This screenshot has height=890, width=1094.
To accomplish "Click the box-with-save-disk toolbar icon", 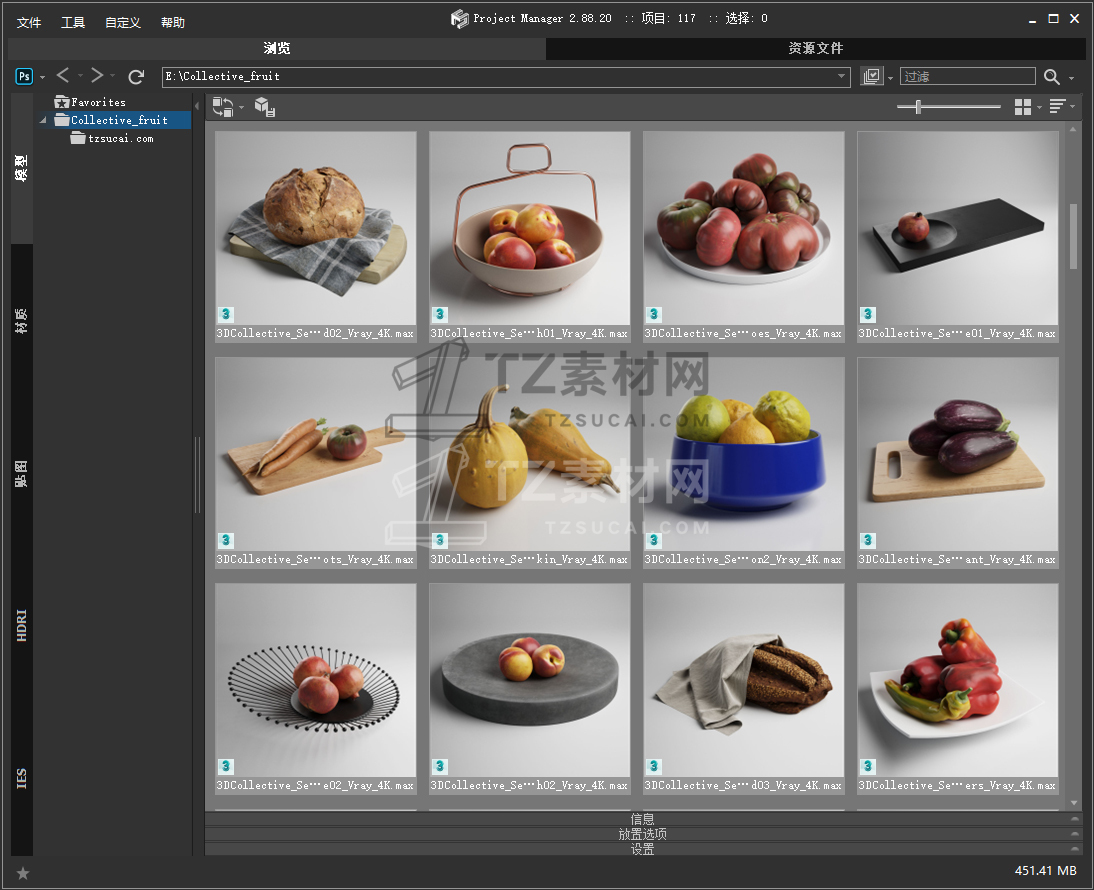I will [264, 107].
